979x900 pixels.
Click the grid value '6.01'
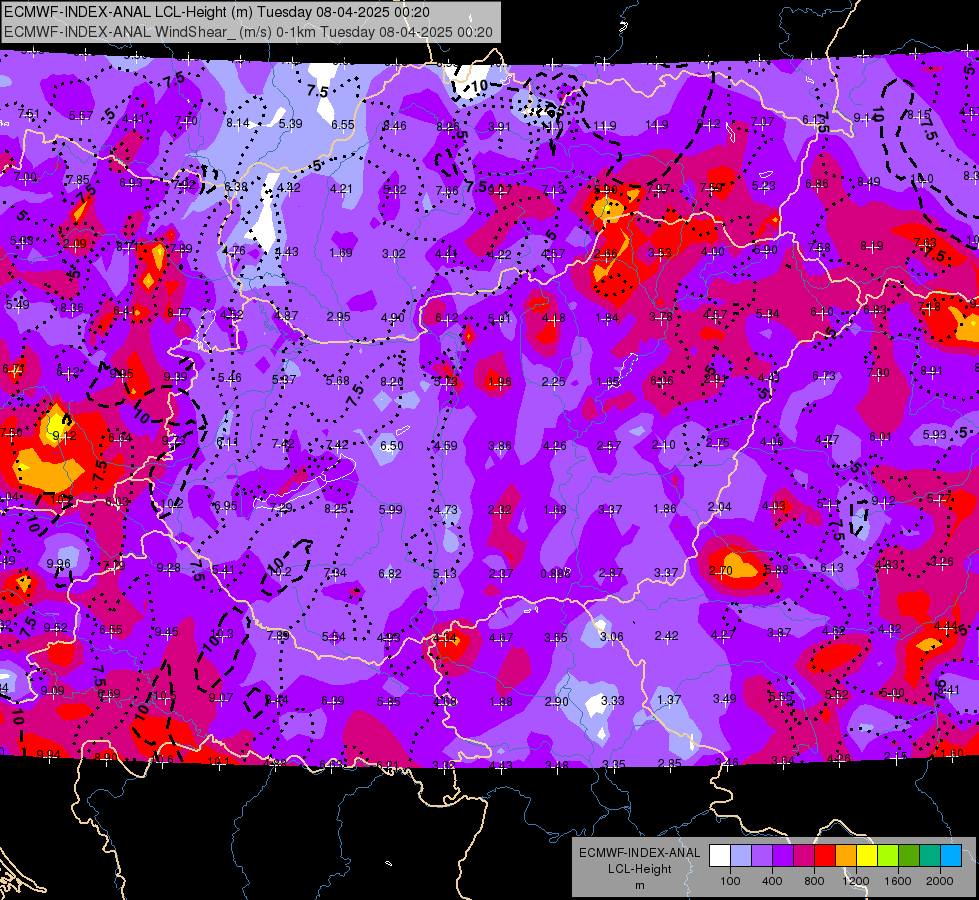pyautogui.click(x=880, y=437)
